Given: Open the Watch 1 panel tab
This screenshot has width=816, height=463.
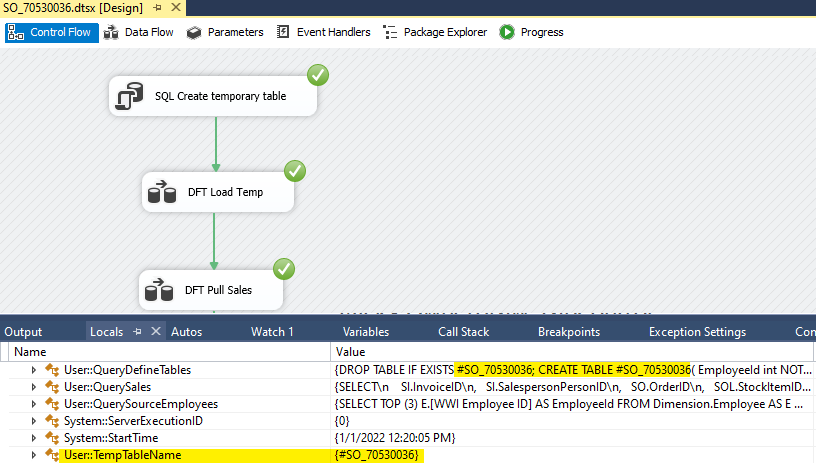Looking at the screenshot, I should (272, 332).
